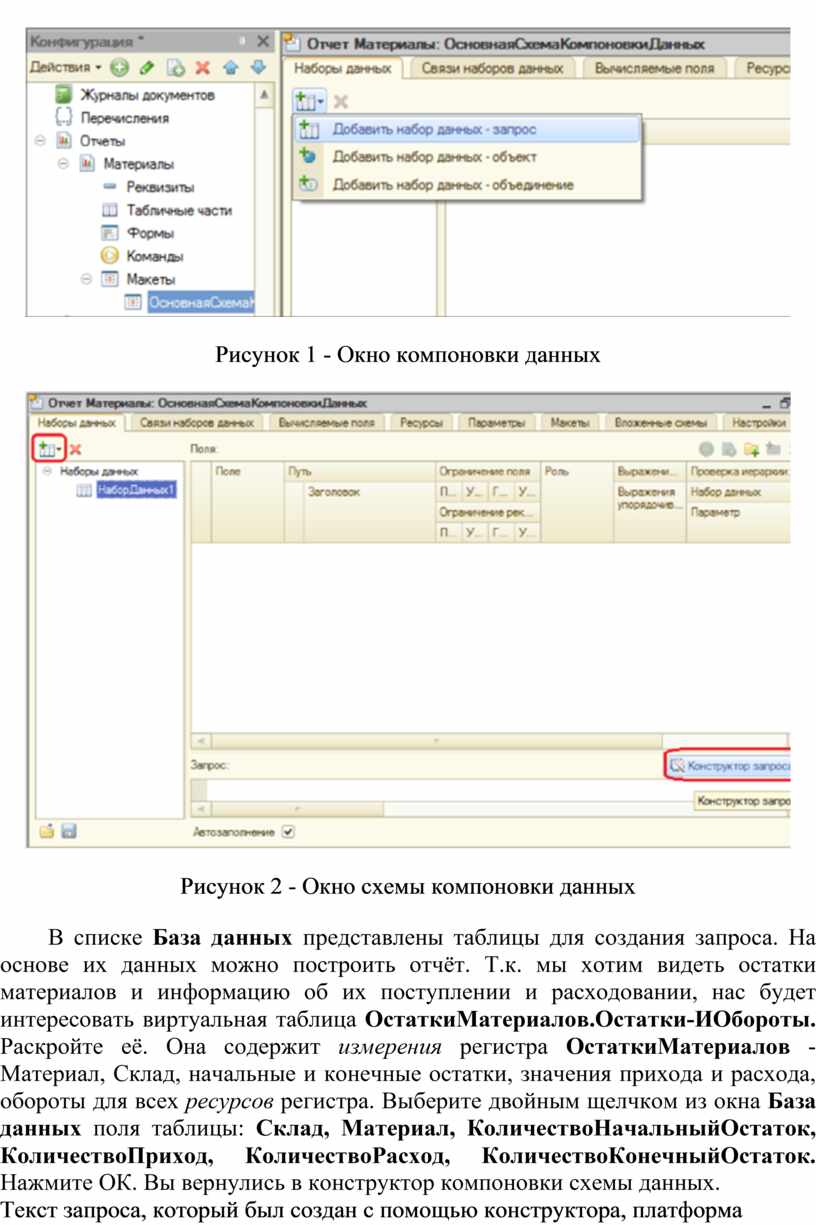Screen dimensions: 816x1225
Task: Click the red delete icon in Конфигурация toolbar
Action: click(203, 68)
